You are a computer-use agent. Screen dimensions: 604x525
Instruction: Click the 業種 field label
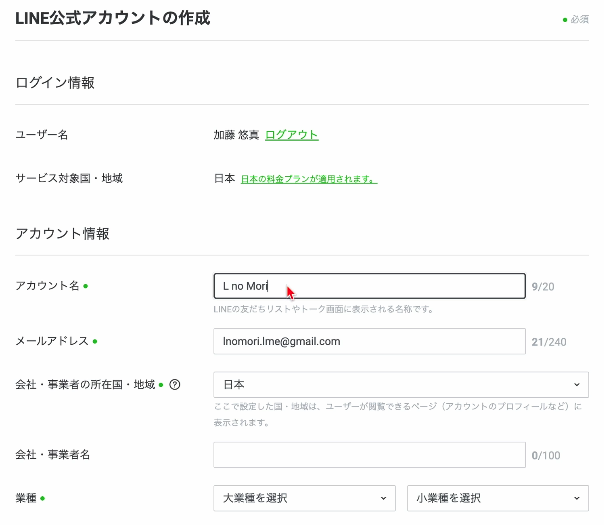[26, 498]
